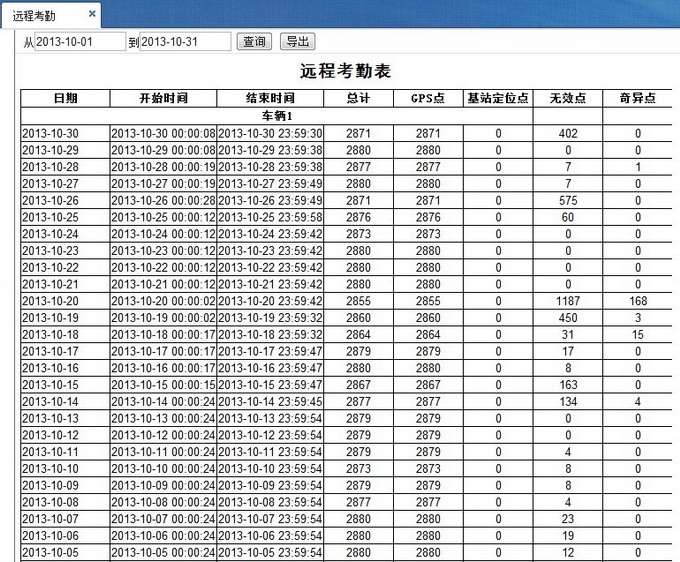Click the 2013-10-25 23:59:58 end time cell
The image size is (680, 562).
click(x=270, y=217)
